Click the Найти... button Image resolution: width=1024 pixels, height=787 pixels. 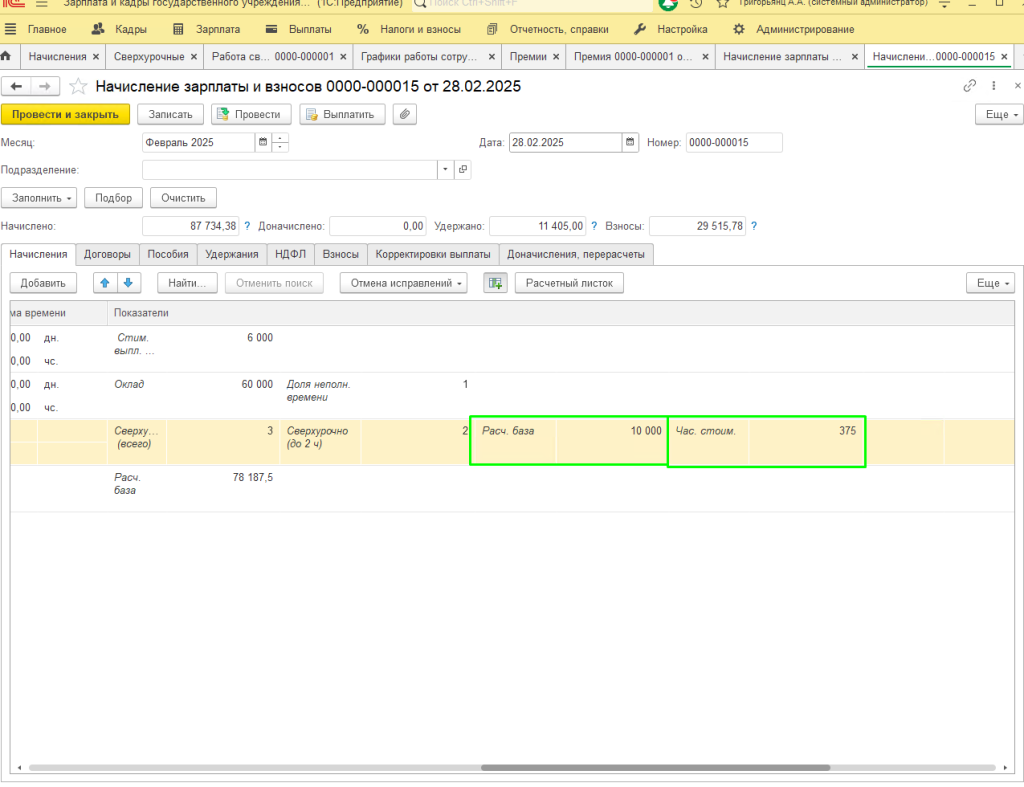tap(187, 283)
